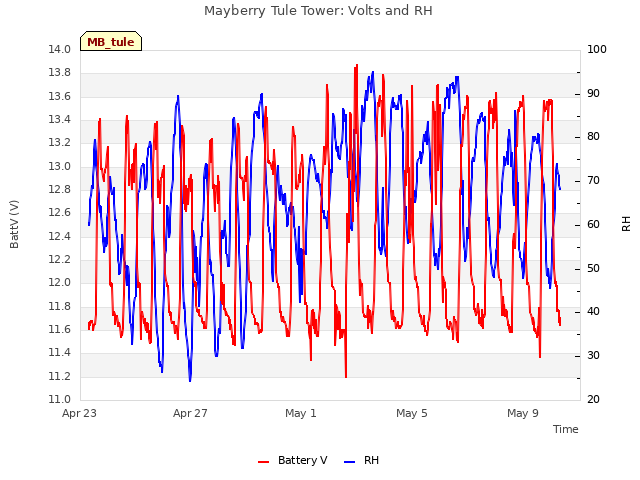Select the Apr 23 date tick
The width and height of the screenshot is (640, 480).
point(79,413)
